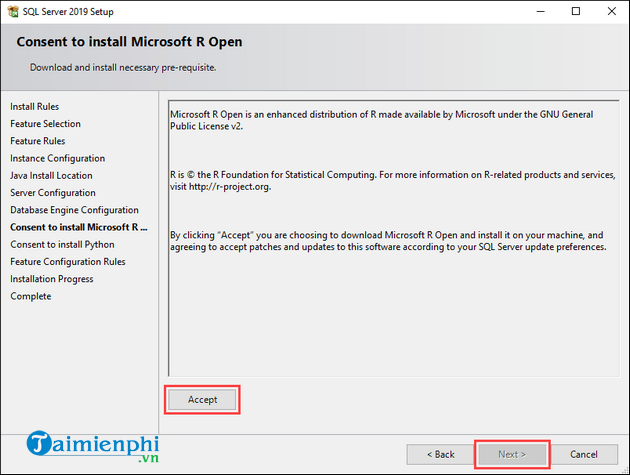Click the window resize grip corner
The width and height of the screenshot is (630, 475).
coord(625,470)
